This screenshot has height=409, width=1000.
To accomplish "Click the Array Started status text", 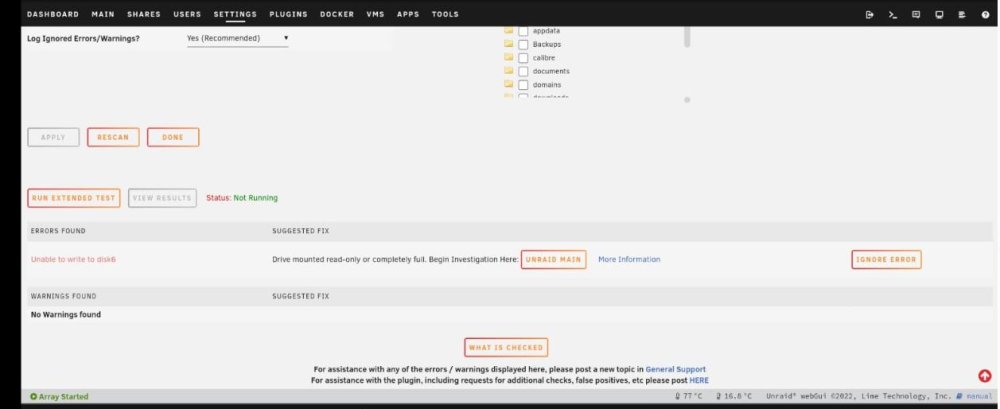I will pyautogui.click(x=63, y=397).
